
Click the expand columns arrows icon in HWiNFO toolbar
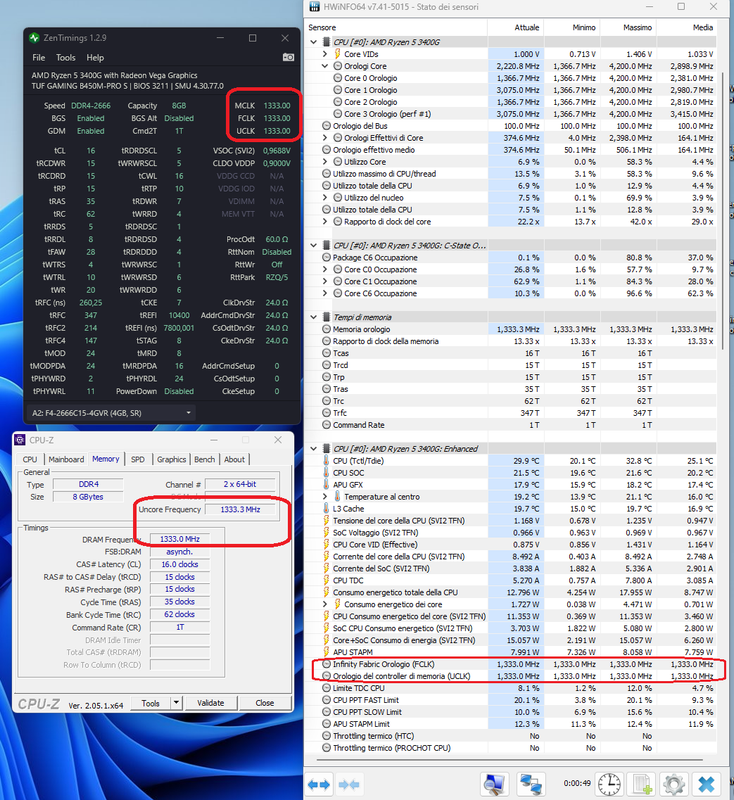(319, 784)
